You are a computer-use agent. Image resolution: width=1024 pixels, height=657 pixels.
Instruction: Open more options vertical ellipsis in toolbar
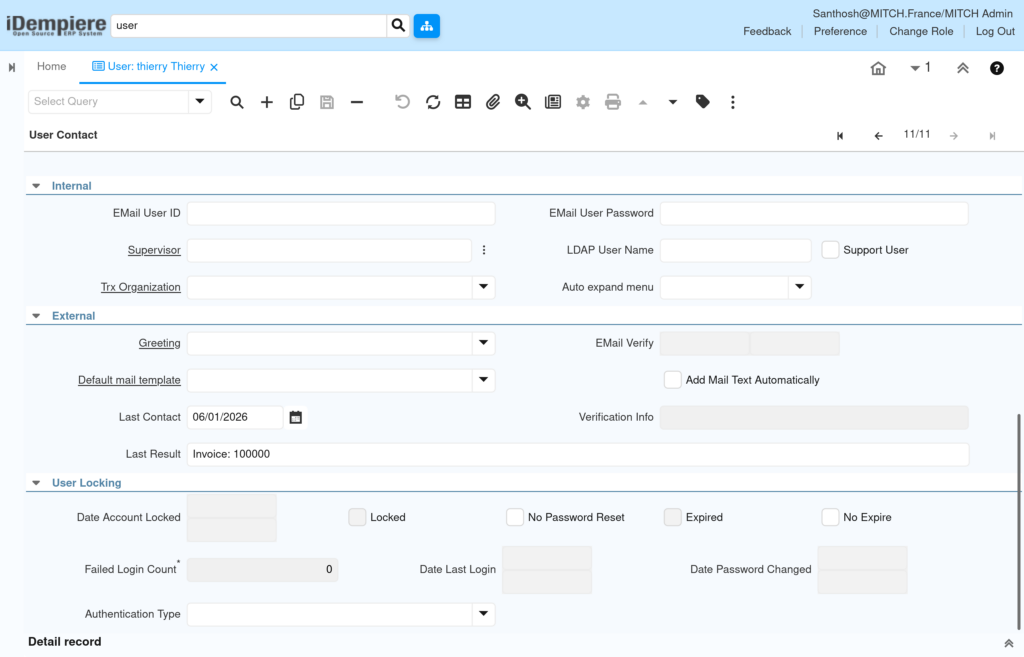tap(733, 102)
